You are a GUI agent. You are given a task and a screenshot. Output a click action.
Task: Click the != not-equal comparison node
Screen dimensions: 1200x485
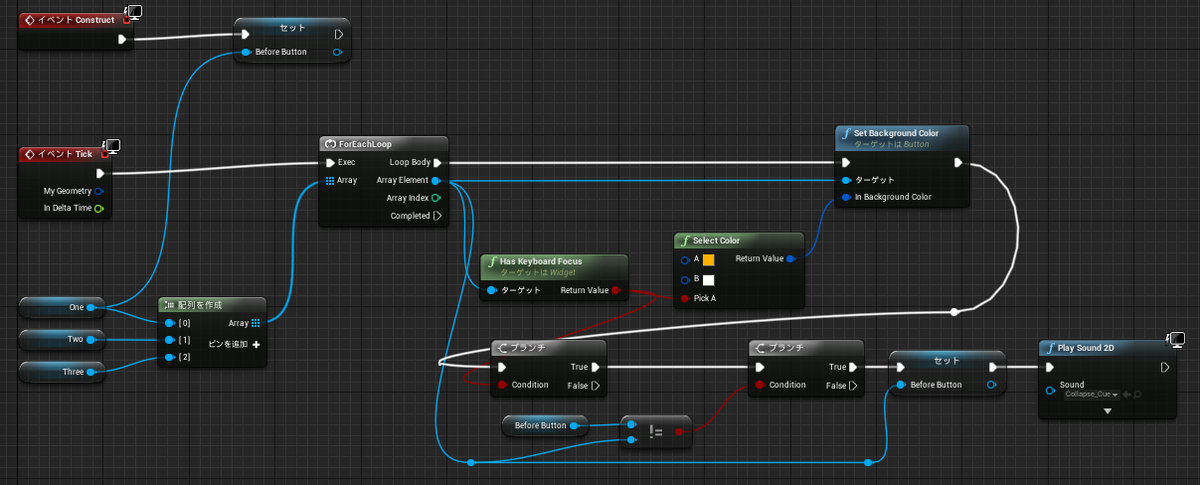pyautogui.click(x=656, y=431)
